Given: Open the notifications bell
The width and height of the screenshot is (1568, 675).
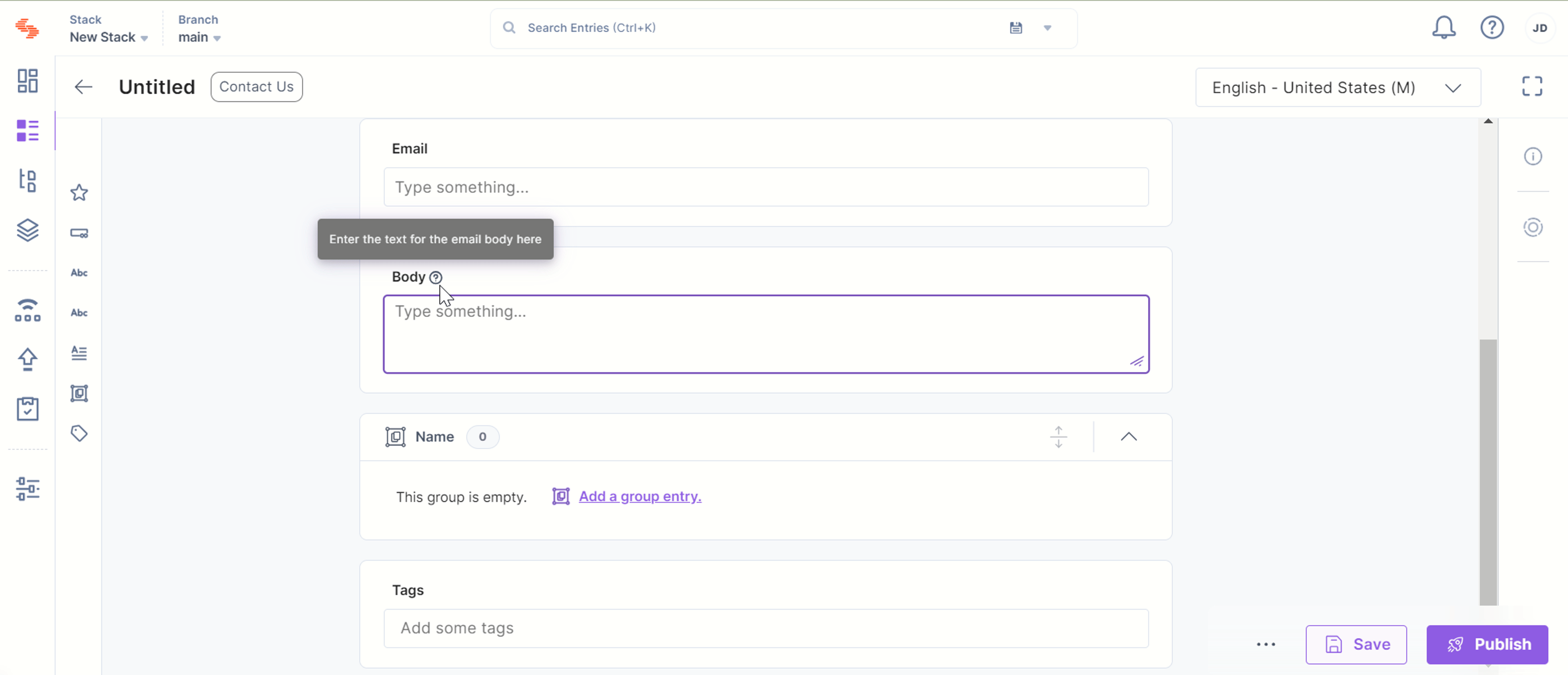Looking at the screenshot, I should (x=1443, y=27).
